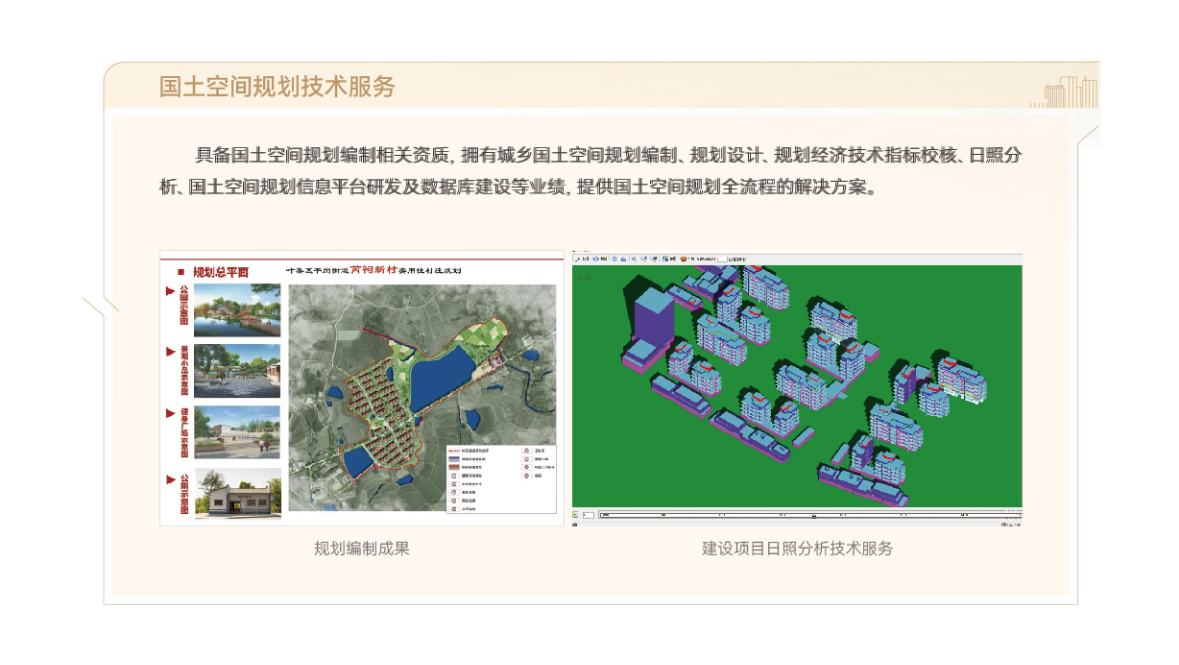Viewport: 1179px width, 665px height.
Task: Open the fitness square rendering thumbnail
Action: click(236, 432)
